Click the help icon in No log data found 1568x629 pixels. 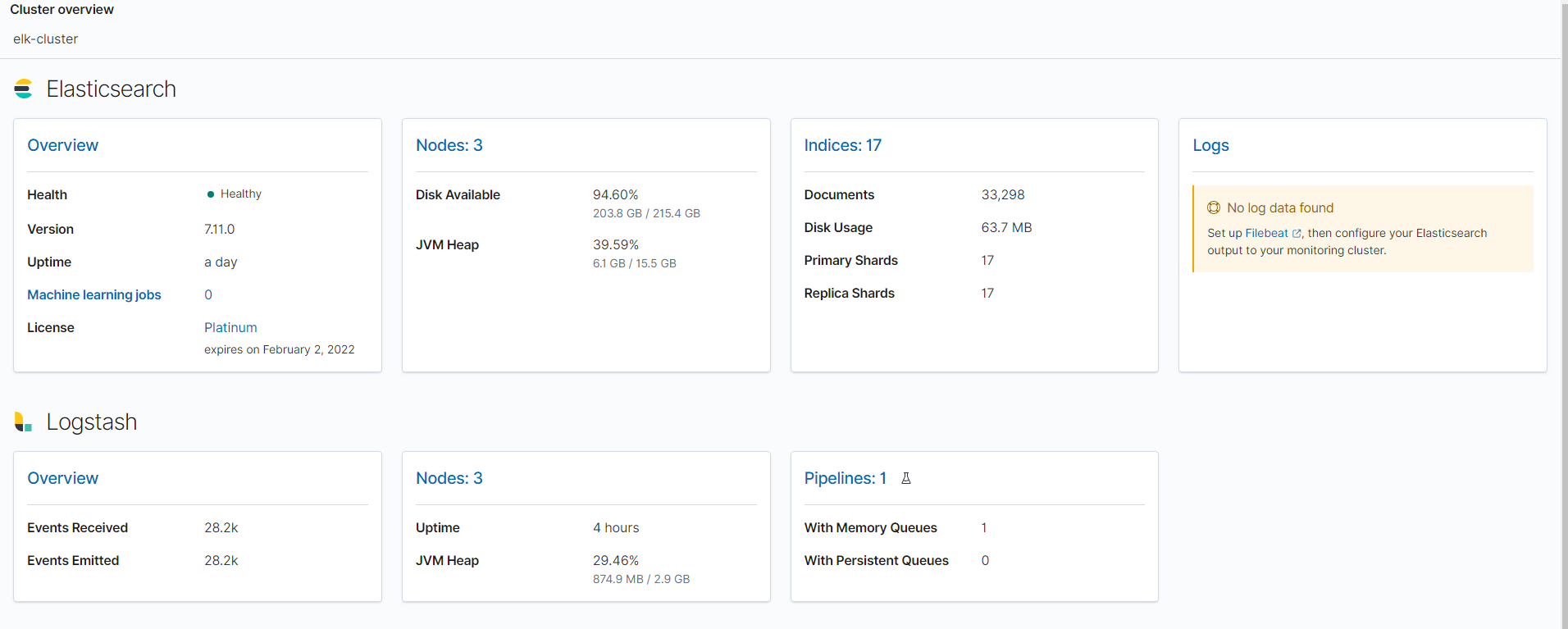tap(1214, 207)
